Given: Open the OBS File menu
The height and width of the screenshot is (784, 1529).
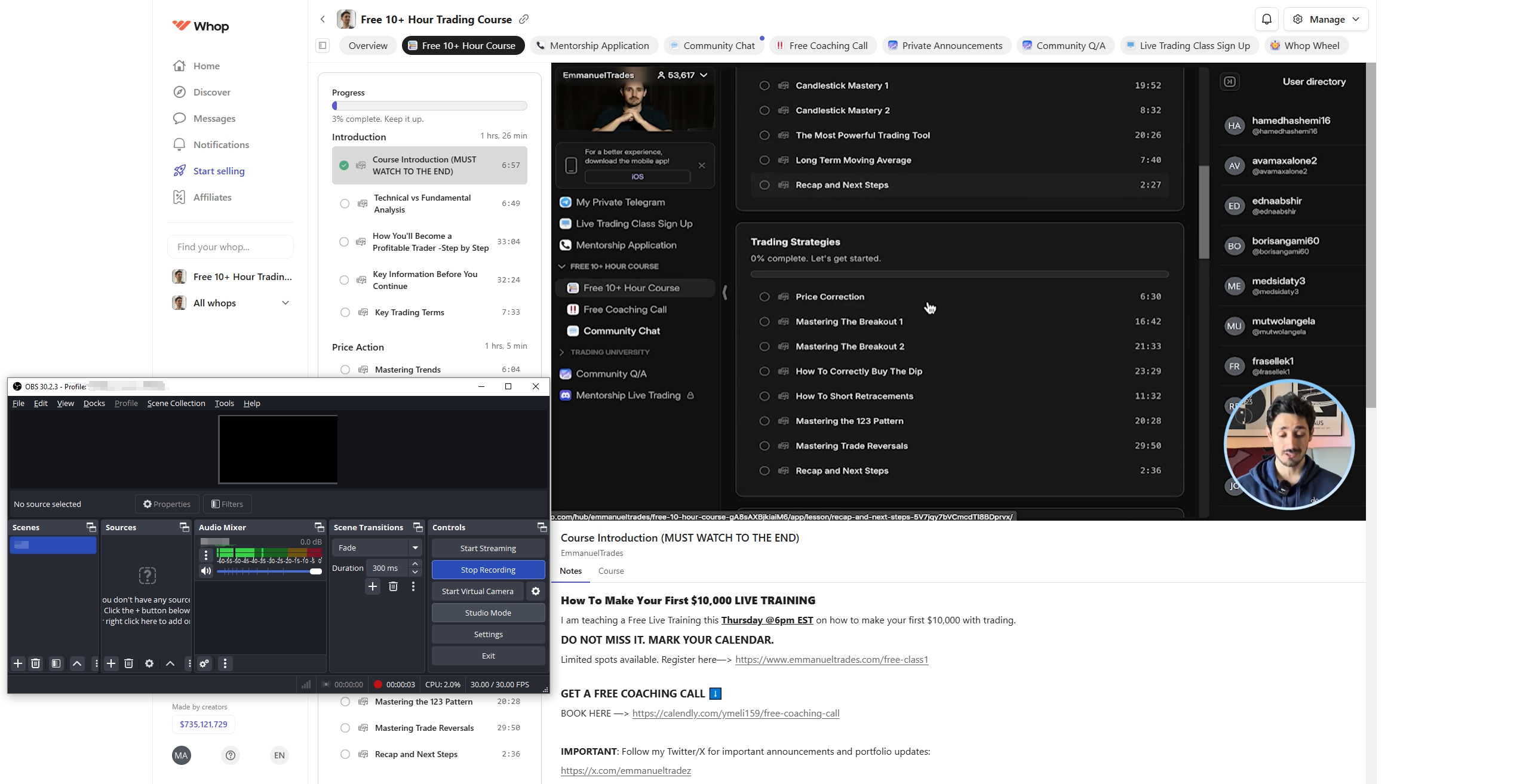Looking at the screenshot, I should click(x=19, y=403).
